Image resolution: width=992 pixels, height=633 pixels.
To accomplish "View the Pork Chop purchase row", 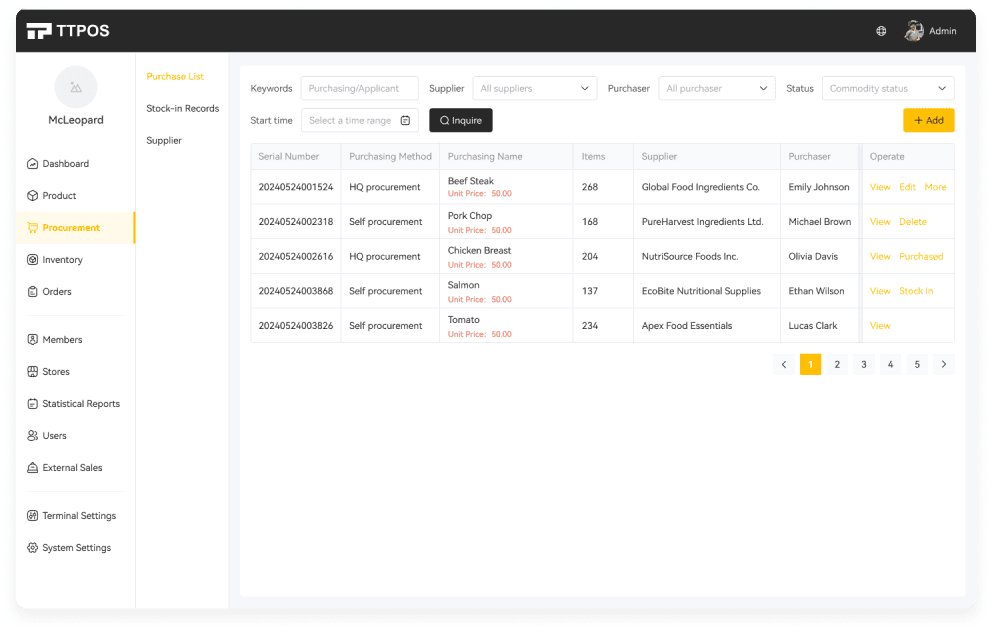I will pyautogui.click(x=880, y=222).
